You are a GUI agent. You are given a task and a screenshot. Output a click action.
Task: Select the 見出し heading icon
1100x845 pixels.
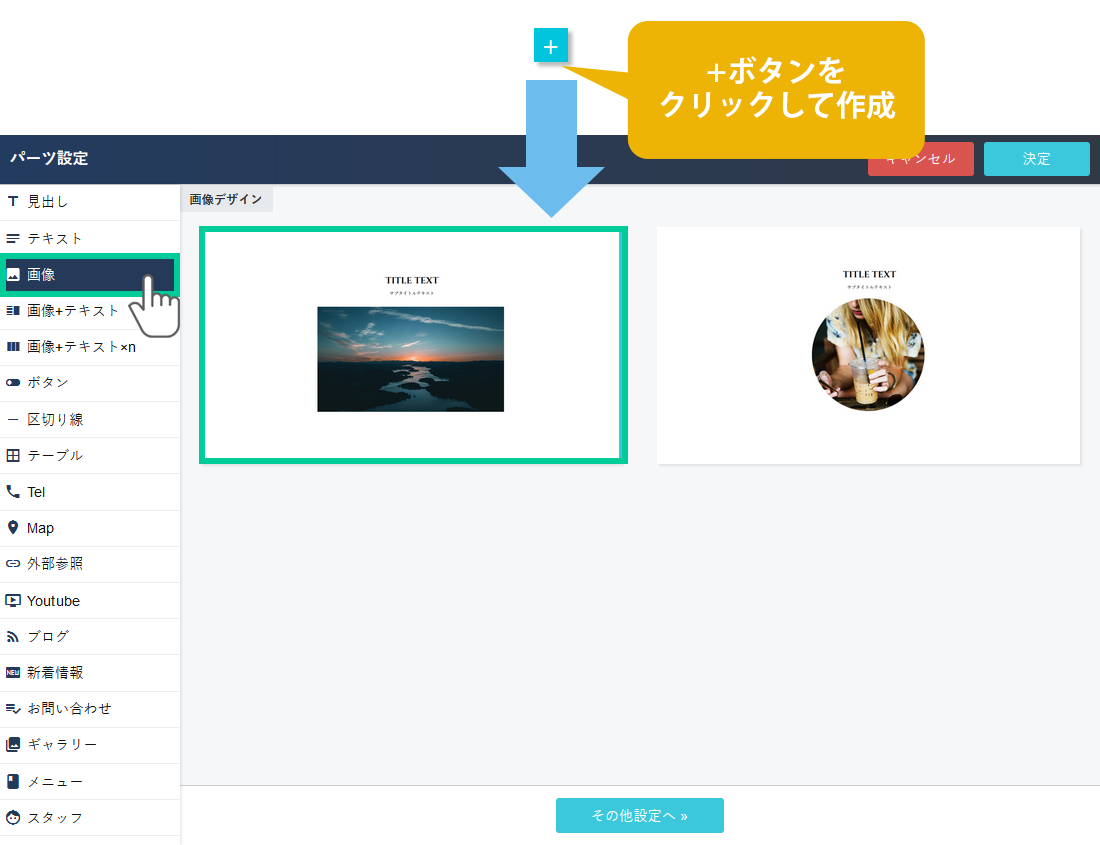[13, 202]
